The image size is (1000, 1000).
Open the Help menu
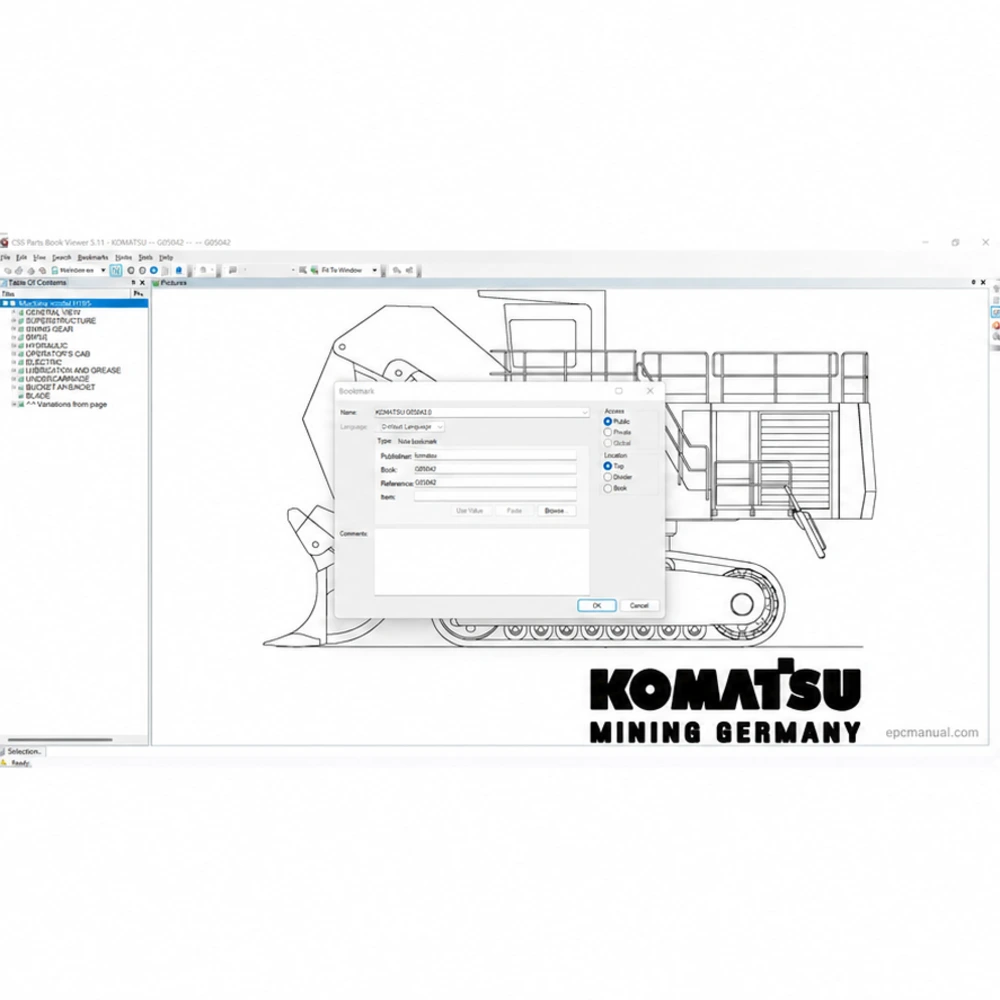click(166, 258)
